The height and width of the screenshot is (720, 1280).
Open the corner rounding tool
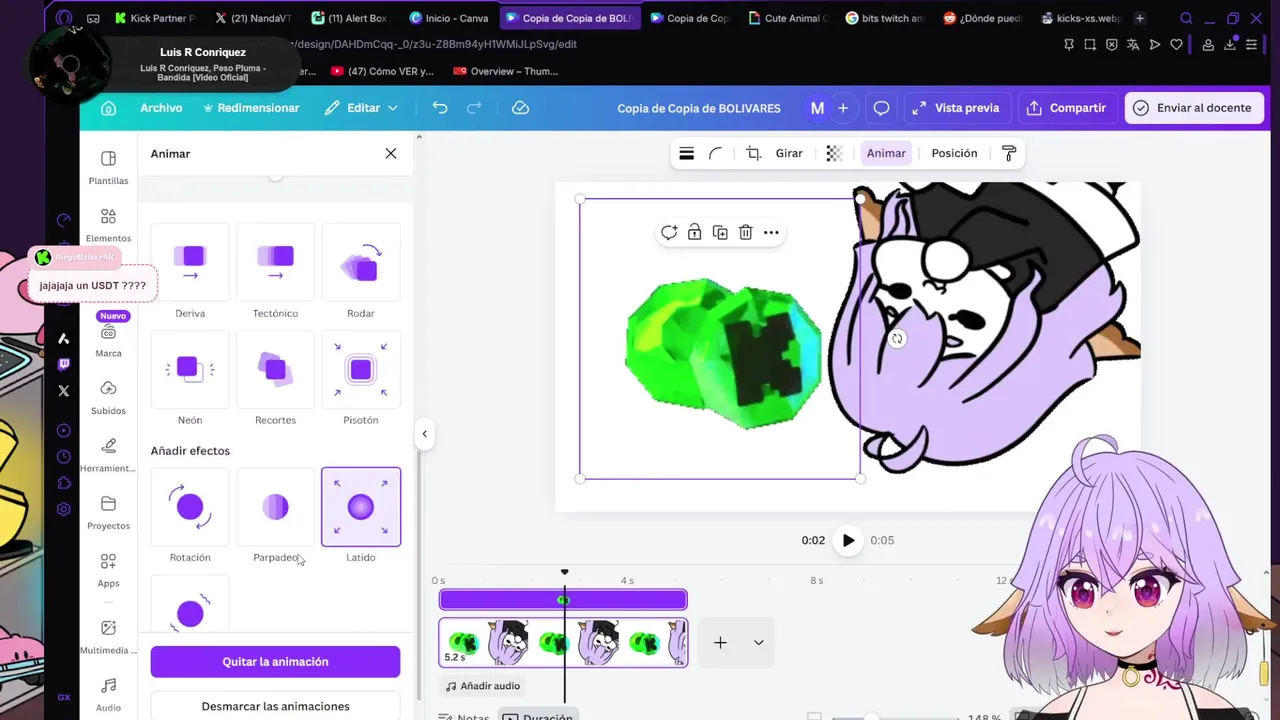pyautogui.click(x=715, y=153)
